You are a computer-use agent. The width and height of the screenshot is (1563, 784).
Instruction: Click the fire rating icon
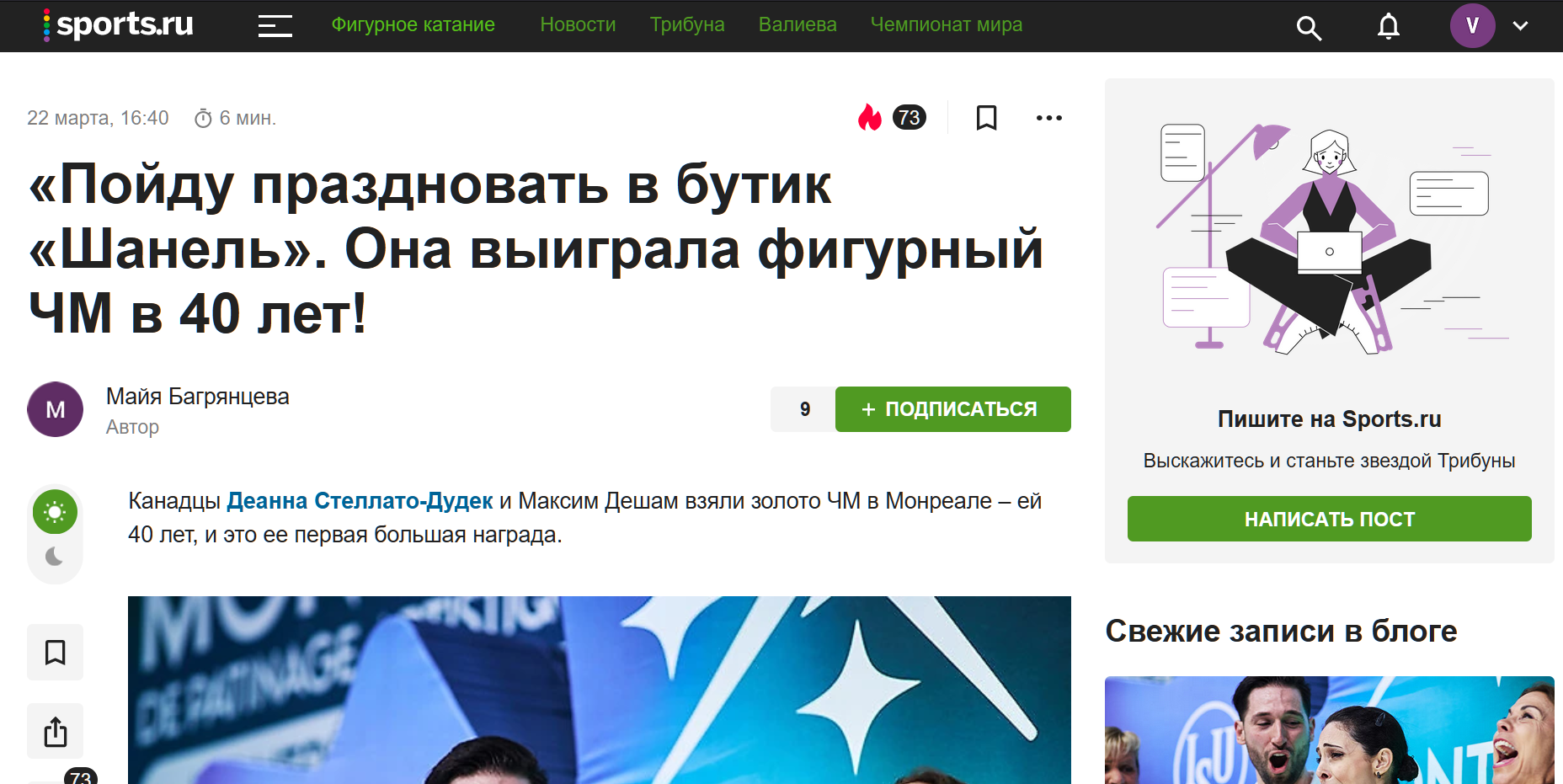pyautogui.click(x=870, y=117)
